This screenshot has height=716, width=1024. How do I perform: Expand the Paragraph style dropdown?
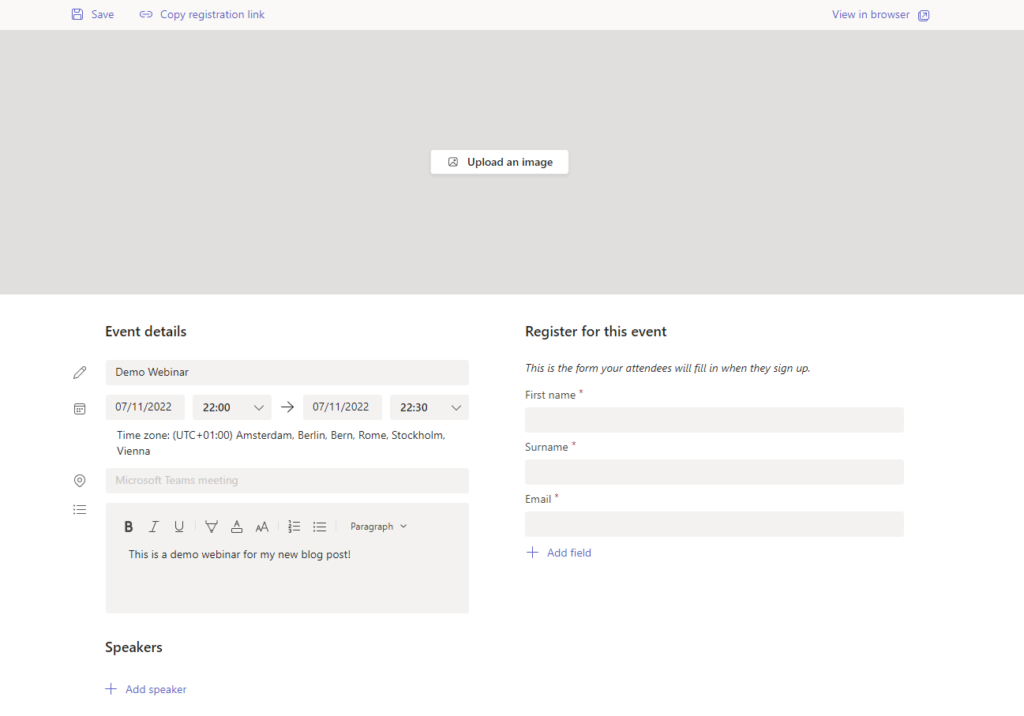[378, 527]
